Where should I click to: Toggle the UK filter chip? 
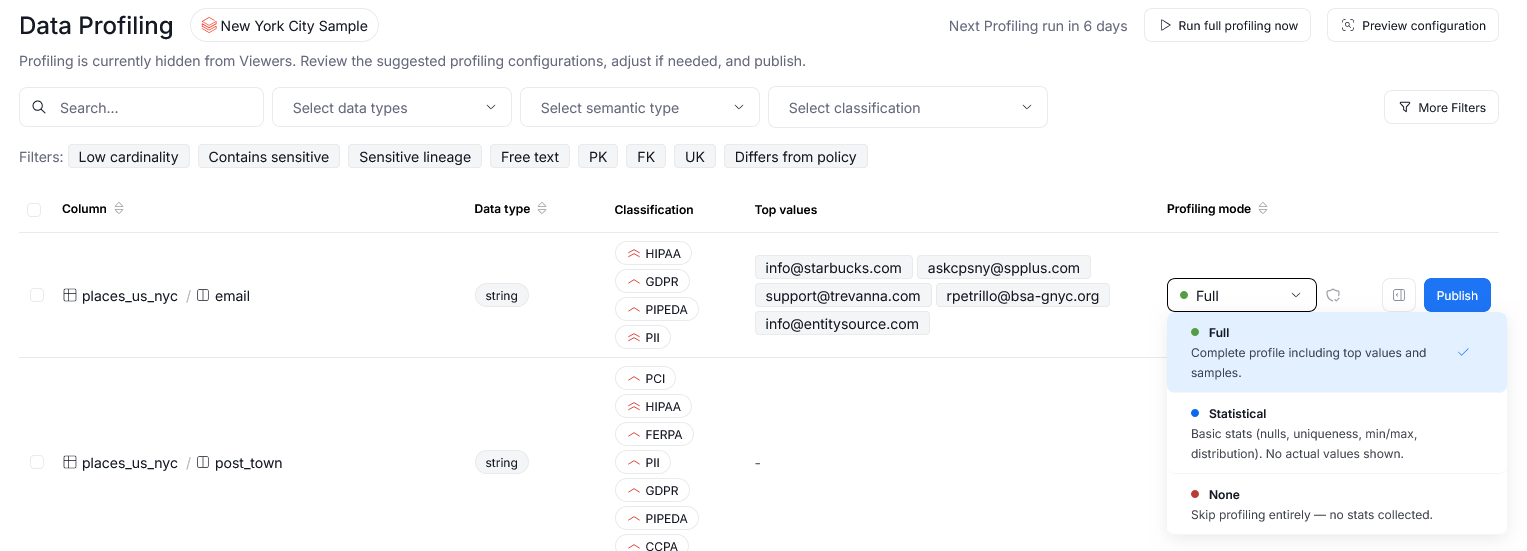coord(695,156)
